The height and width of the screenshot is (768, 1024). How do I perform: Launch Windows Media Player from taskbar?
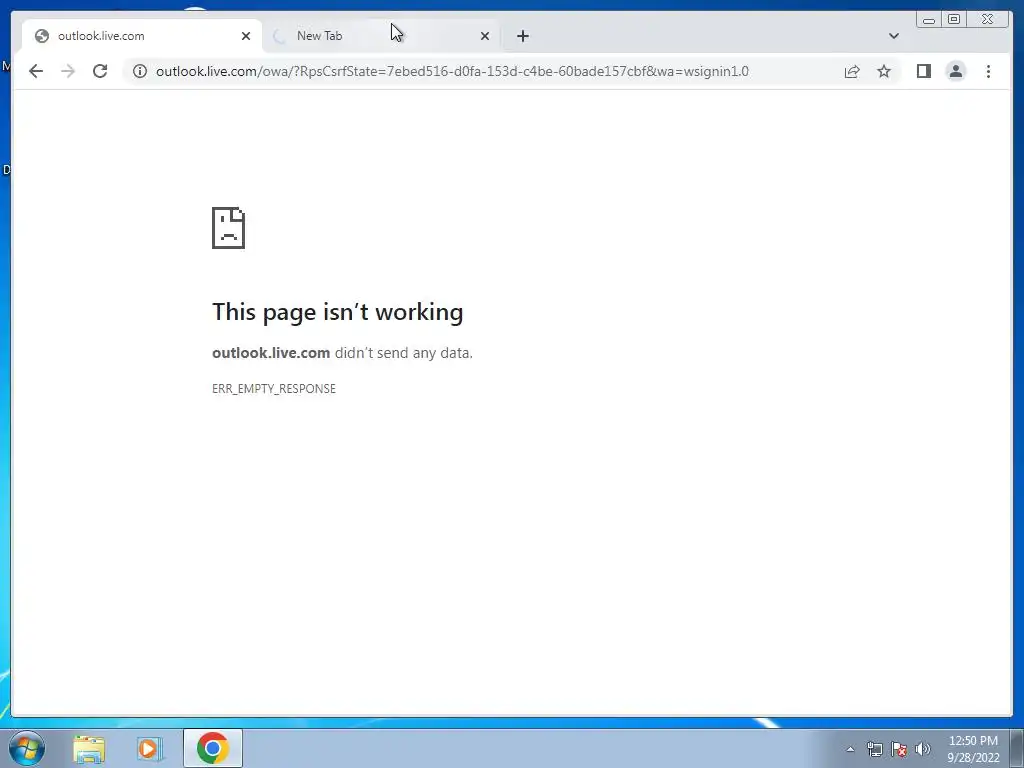point(150,748)
